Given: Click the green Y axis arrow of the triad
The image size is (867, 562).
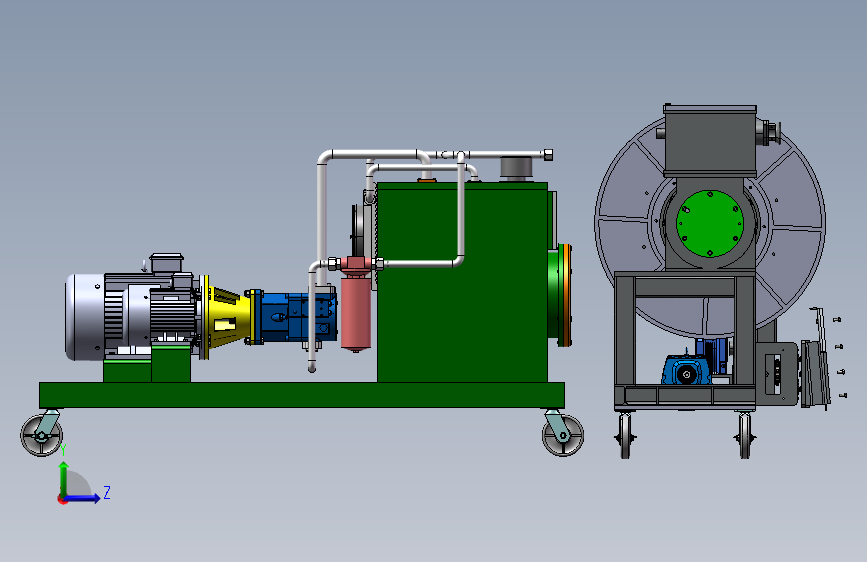Looking at the screenshot, I should 64,478.
